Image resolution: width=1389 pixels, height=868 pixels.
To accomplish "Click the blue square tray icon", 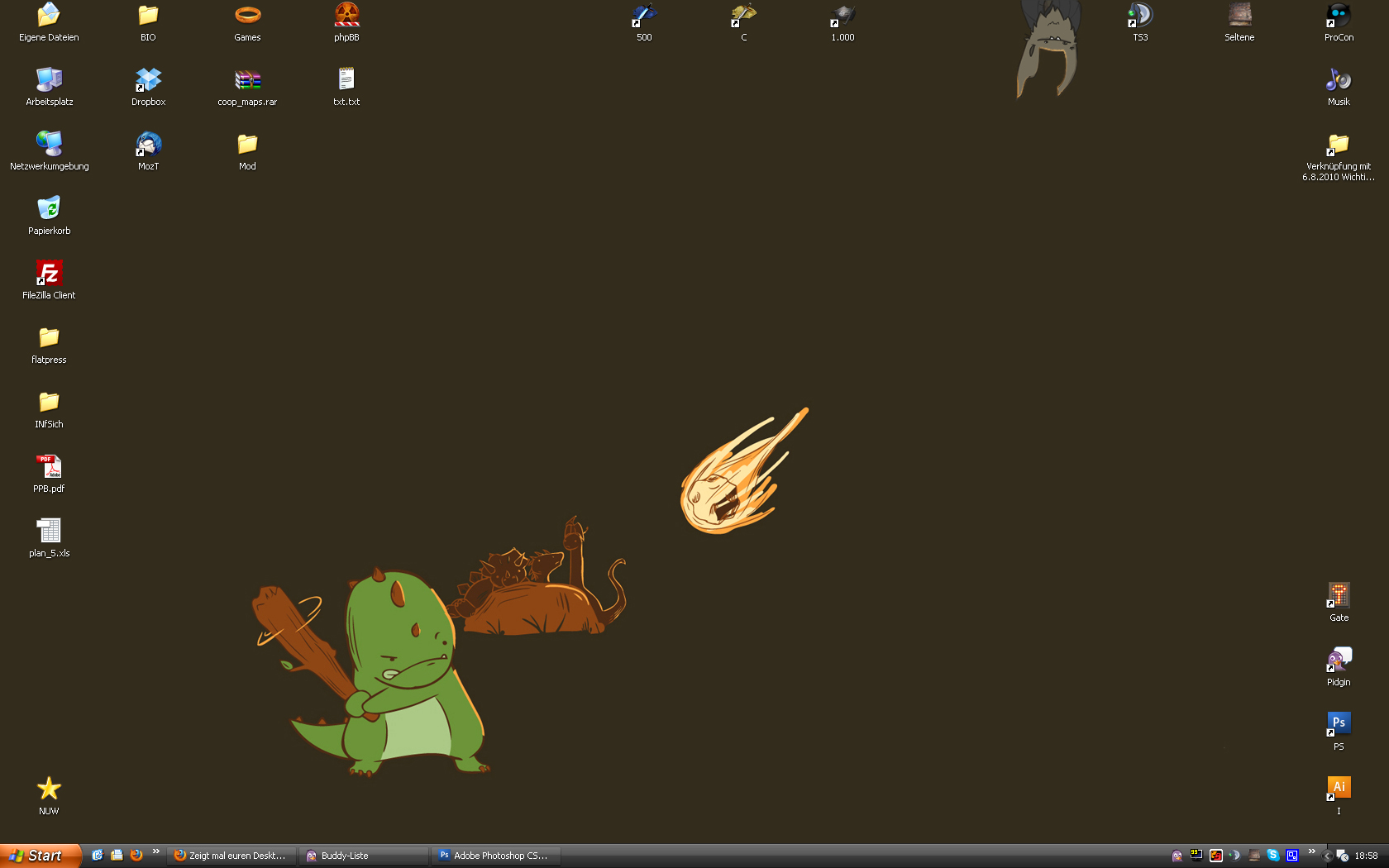I will tap(1292, 856).
